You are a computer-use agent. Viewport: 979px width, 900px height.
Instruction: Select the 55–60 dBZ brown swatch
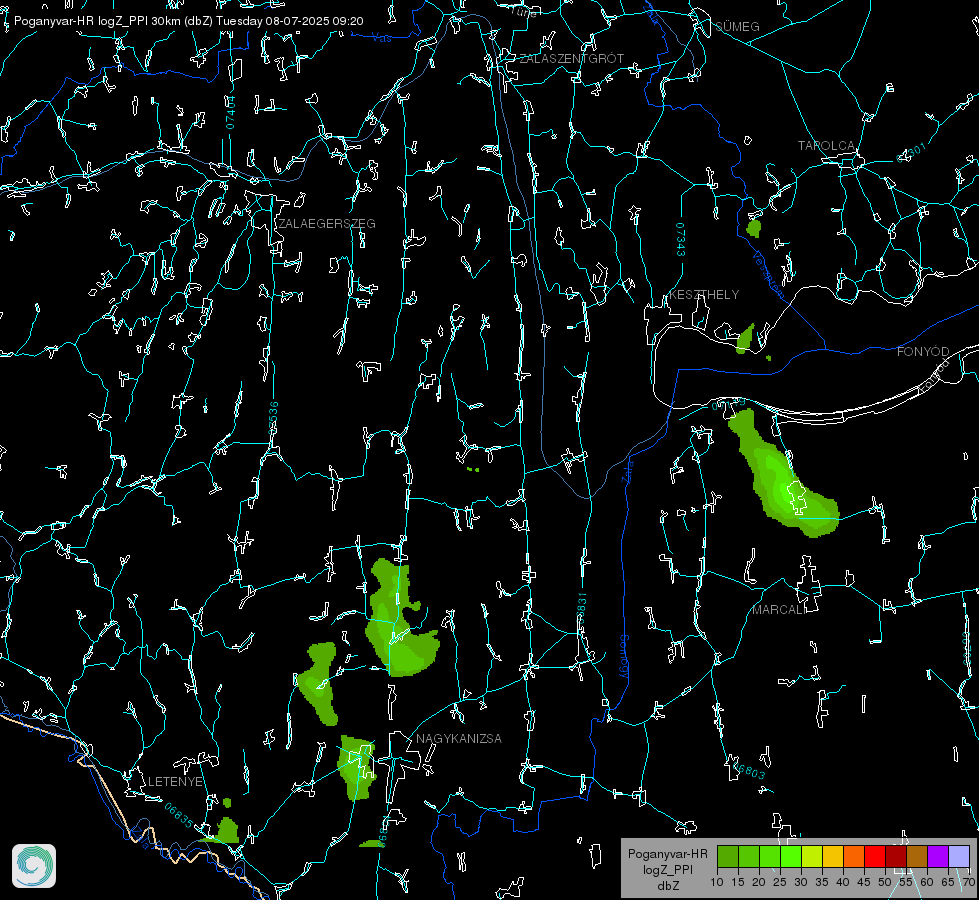click(x=917, y=856)
